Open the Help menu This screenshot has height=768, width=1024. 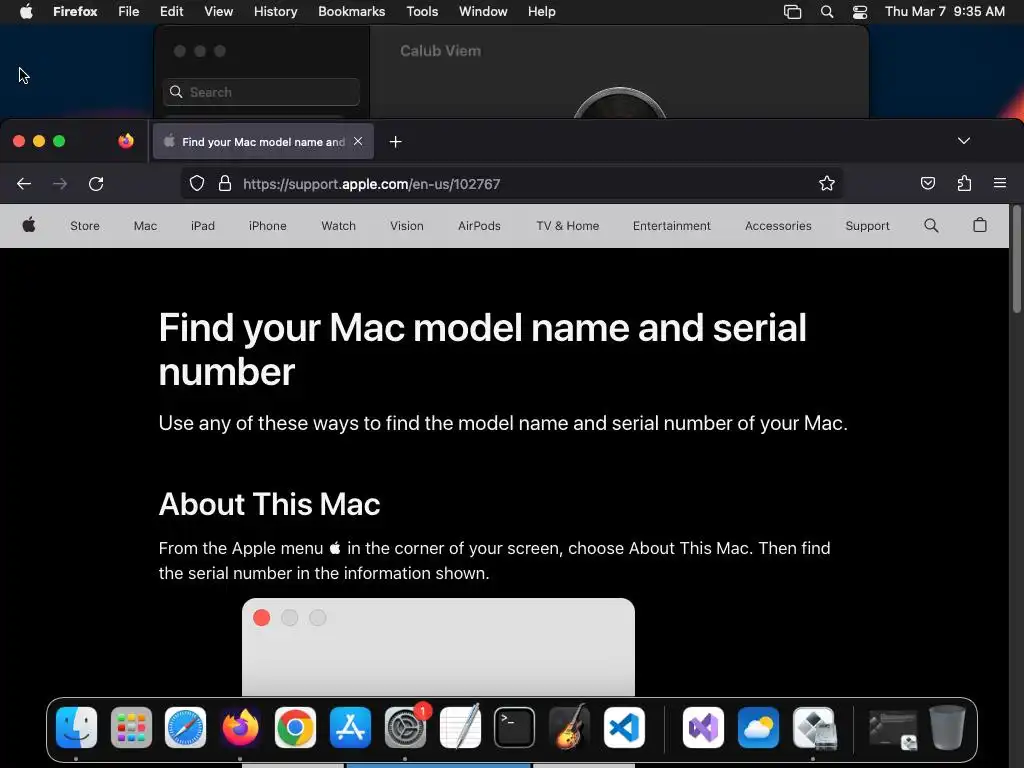pos(541,11)
